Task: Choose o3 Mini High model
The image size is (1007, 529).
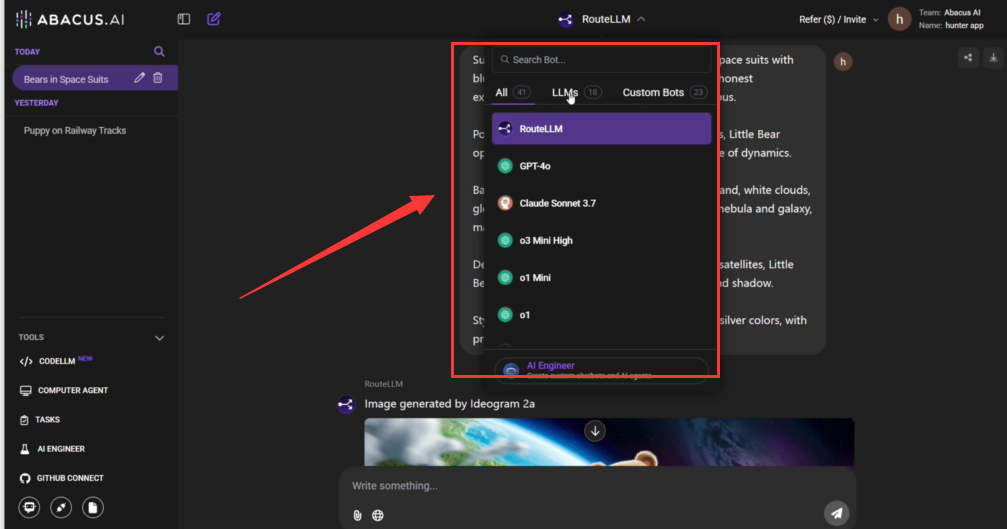Action: [601, 240]
